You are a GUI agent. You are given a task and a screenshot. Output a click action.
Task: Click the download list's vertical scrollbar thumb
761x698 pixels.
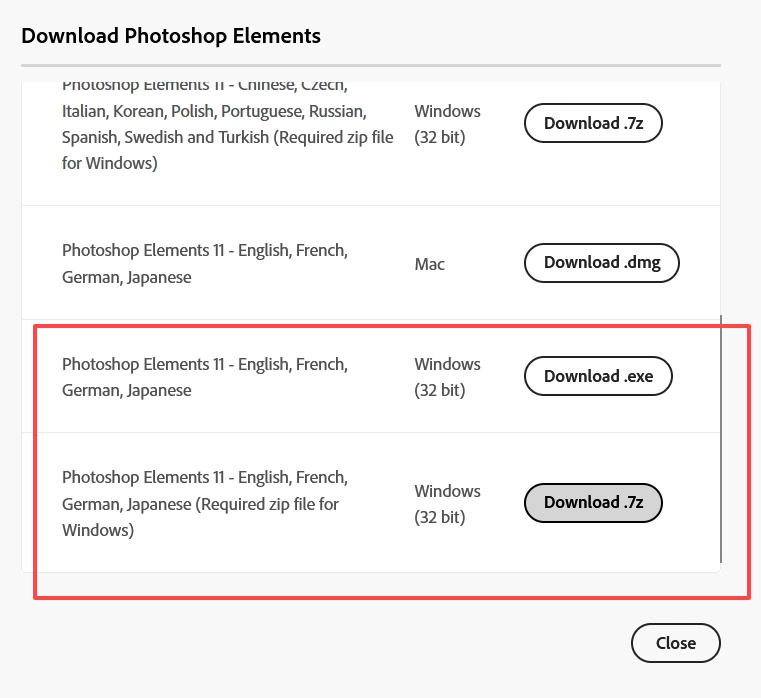721,439
